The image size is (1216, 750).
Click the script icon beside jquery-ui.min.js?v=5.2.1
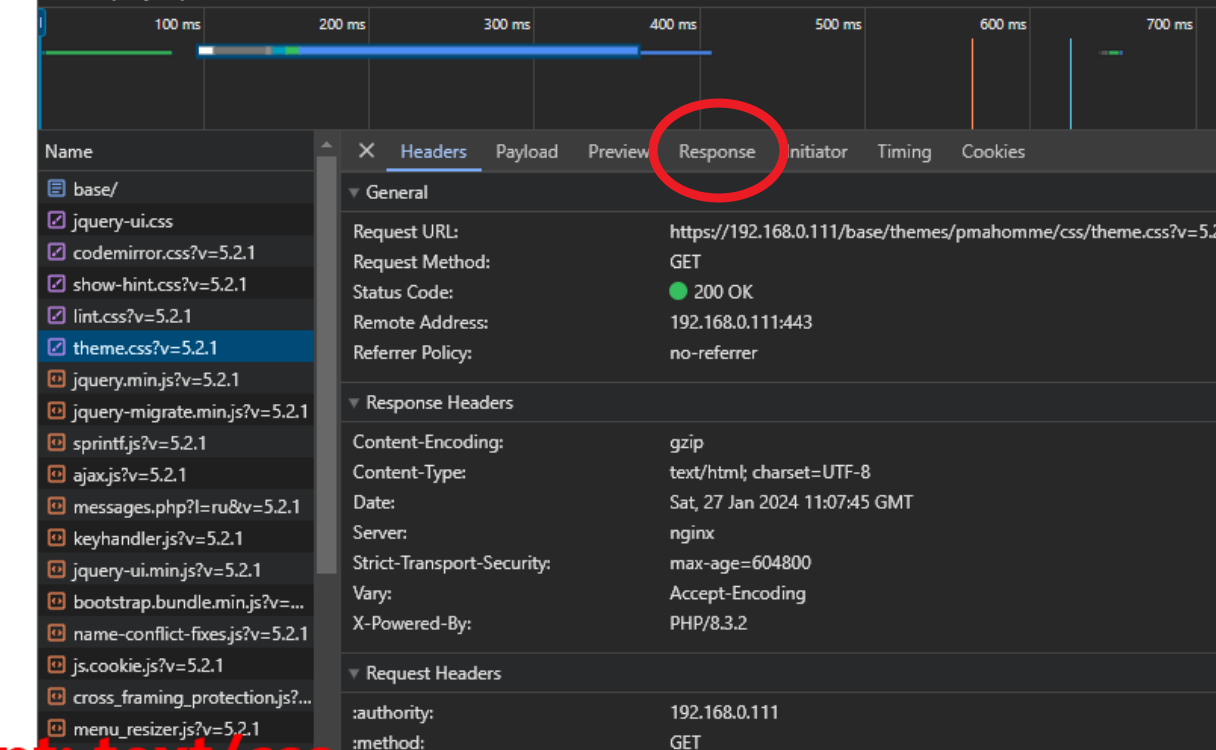(x=56, y=570)
